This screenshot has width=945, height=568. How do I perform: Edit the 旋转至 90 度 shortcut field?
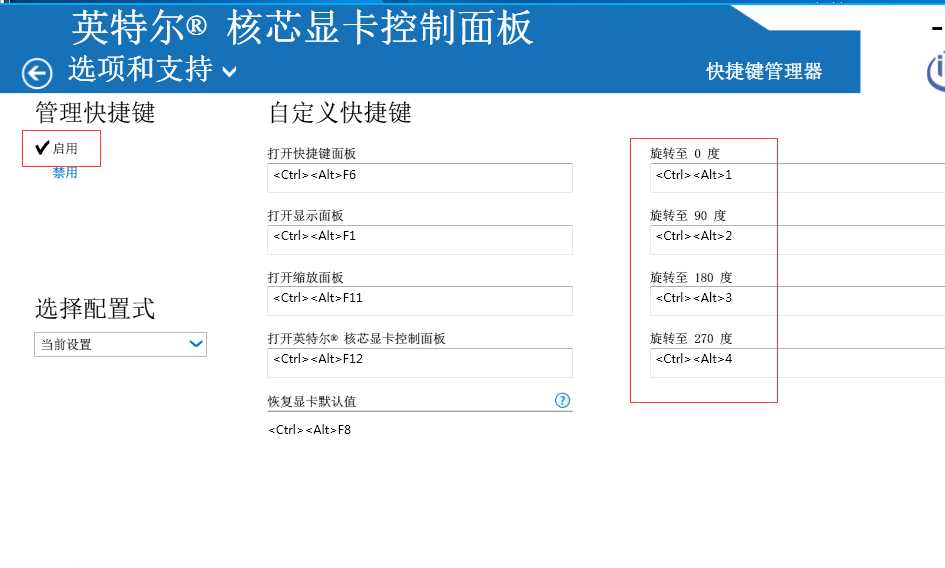(797, 239)
